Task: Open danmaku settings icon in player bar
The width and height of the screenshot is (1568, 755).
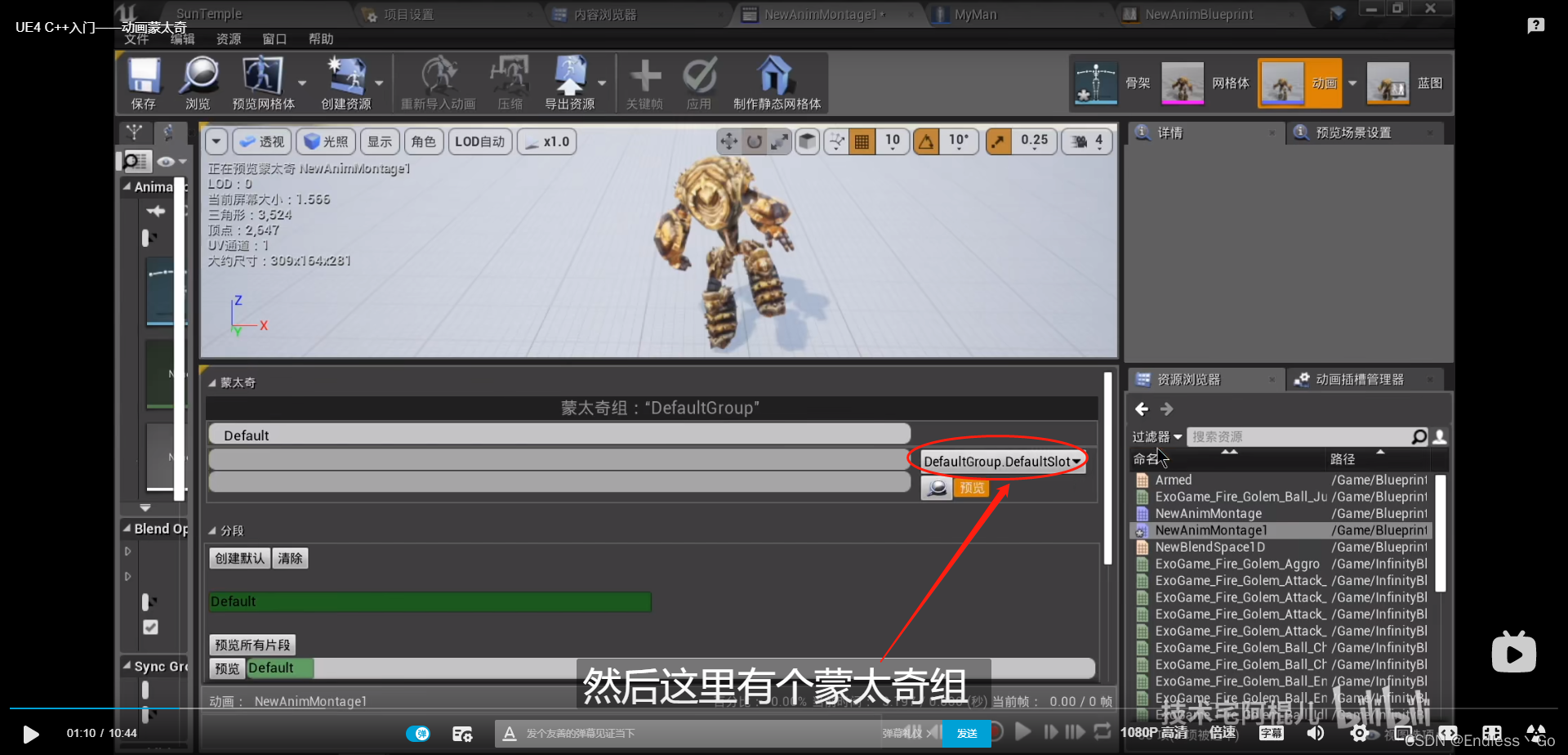Action: point(462,734)
